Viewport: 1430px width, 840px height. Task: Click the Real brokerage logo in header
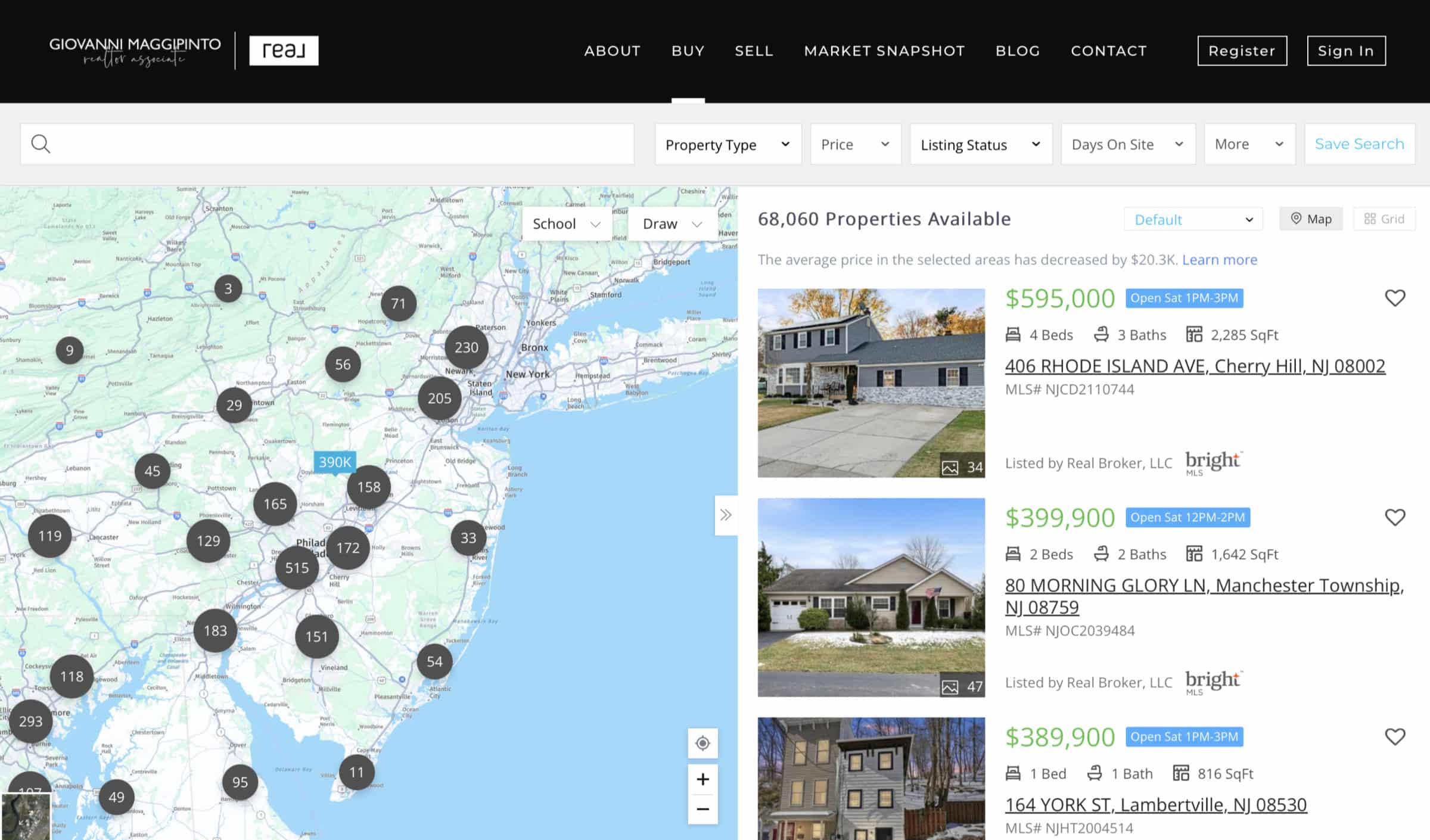coord(284,50)
